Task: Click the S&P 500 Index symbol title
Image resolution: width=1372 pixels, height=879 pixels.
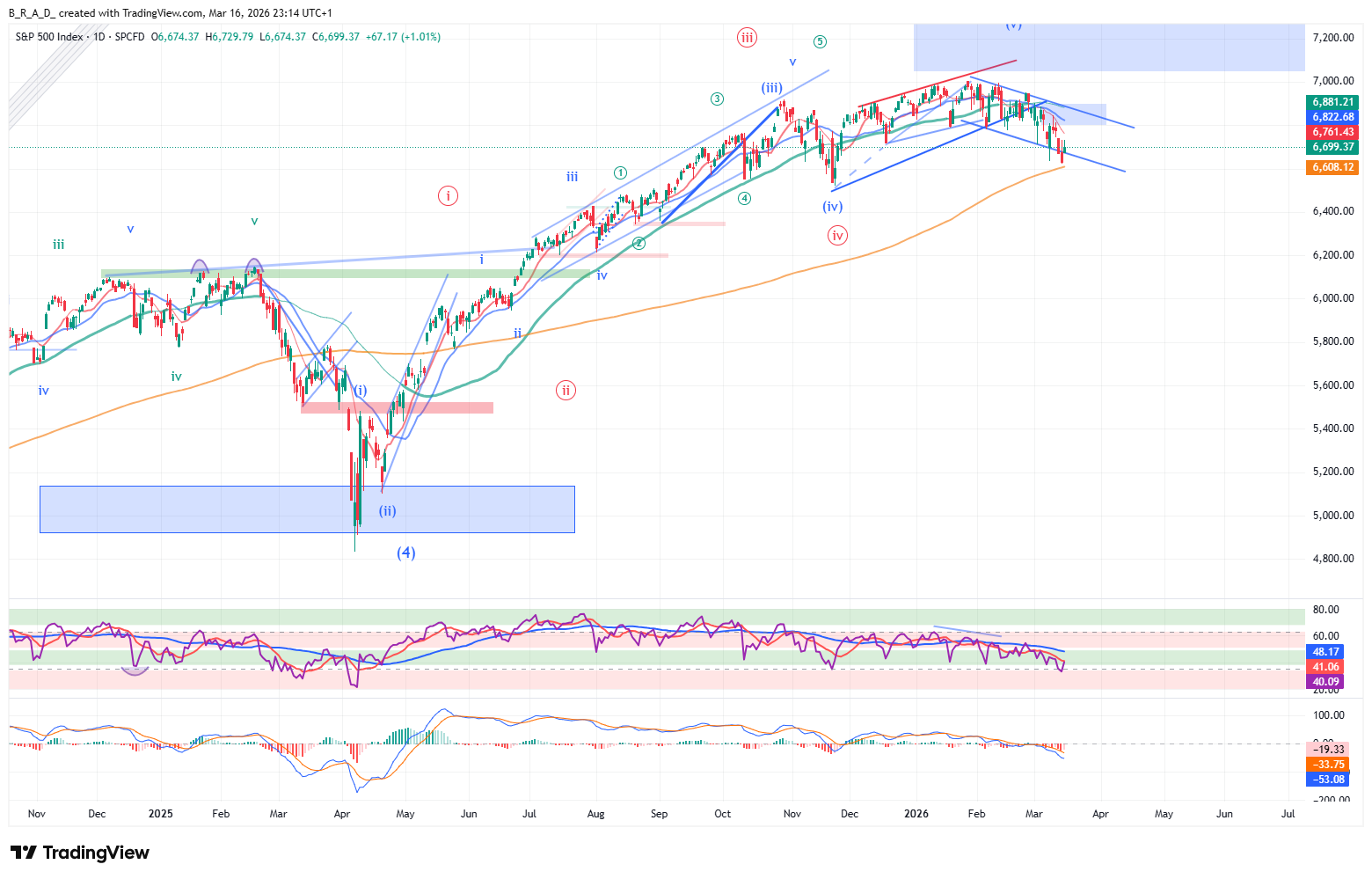Action: 49,37
